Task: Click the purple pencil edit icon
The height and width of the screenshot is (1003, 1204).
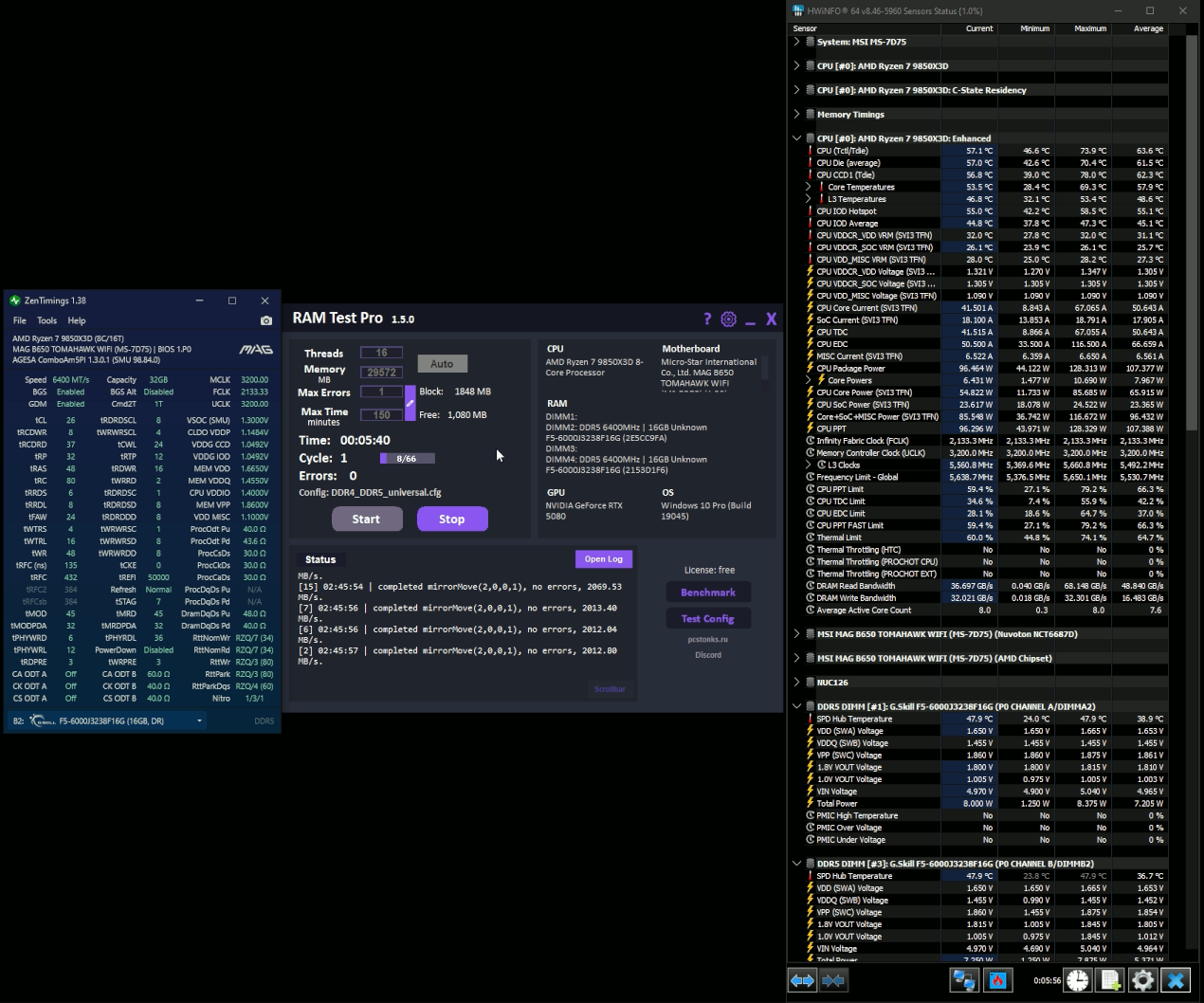Action: [x=410, y=403]
